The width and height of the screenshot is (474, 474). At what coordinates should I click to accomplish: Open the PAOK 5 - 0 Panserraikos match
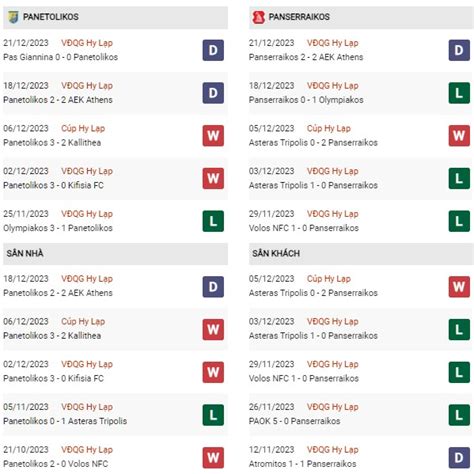pos(294,421)
